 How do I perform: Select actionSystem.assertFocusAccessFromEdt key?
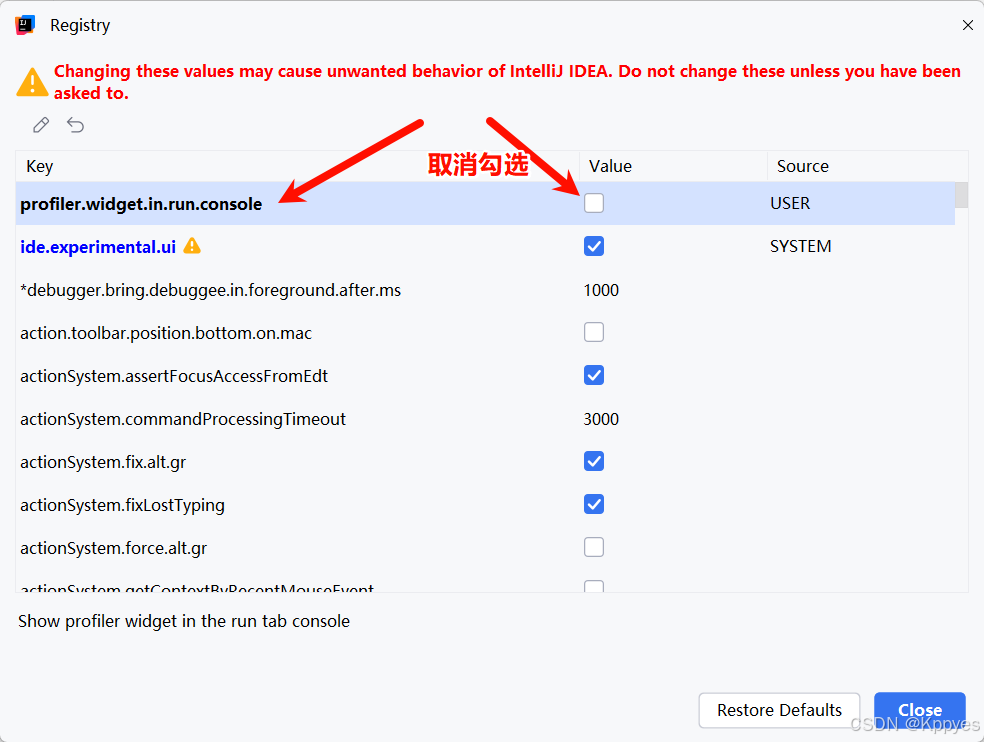click(174, 376)
